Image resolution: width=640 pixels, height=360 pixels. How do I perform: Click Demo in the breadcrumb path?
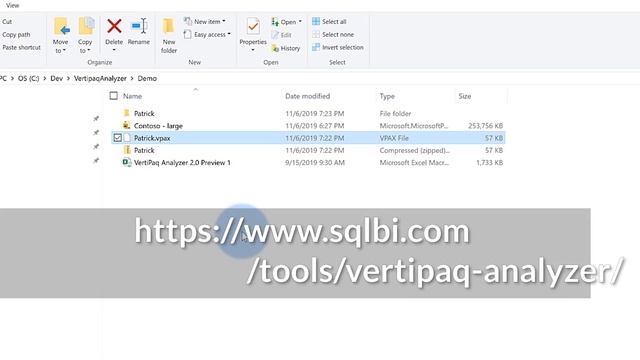tap(147, 78)
